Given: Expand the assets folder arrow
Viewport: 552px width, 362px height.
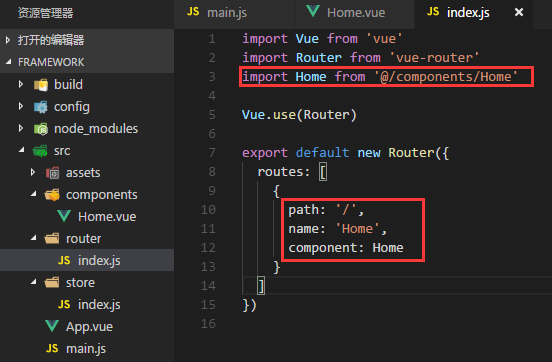Looking at the screenshot, I should (x=33, y=172).
